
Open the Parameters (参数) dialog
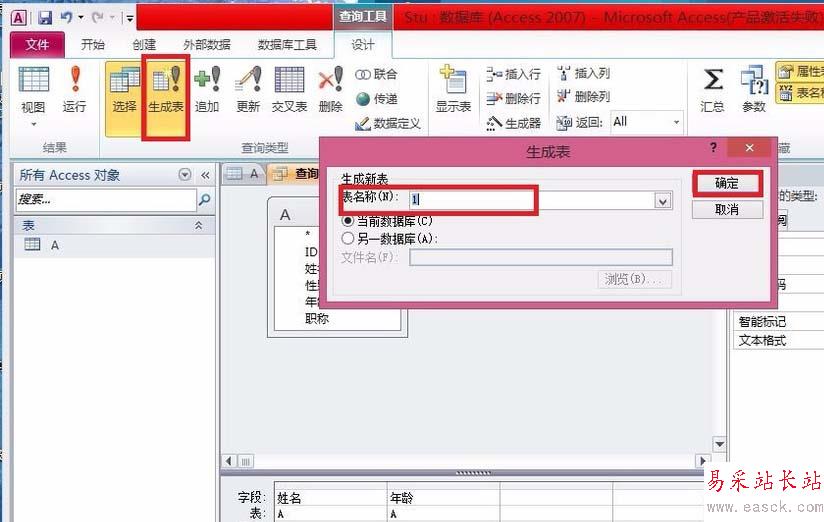click(754, 89)
